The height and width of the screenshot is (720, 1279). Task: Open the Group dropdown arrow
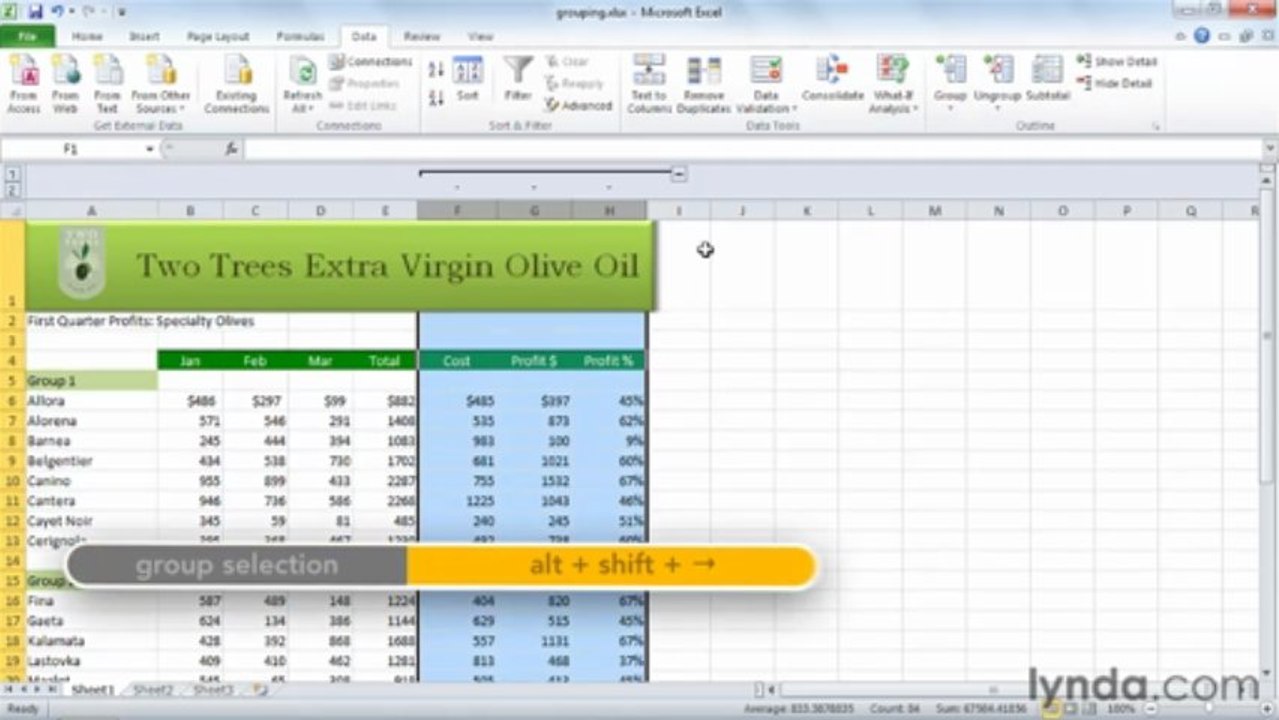[x=950, y=107]
